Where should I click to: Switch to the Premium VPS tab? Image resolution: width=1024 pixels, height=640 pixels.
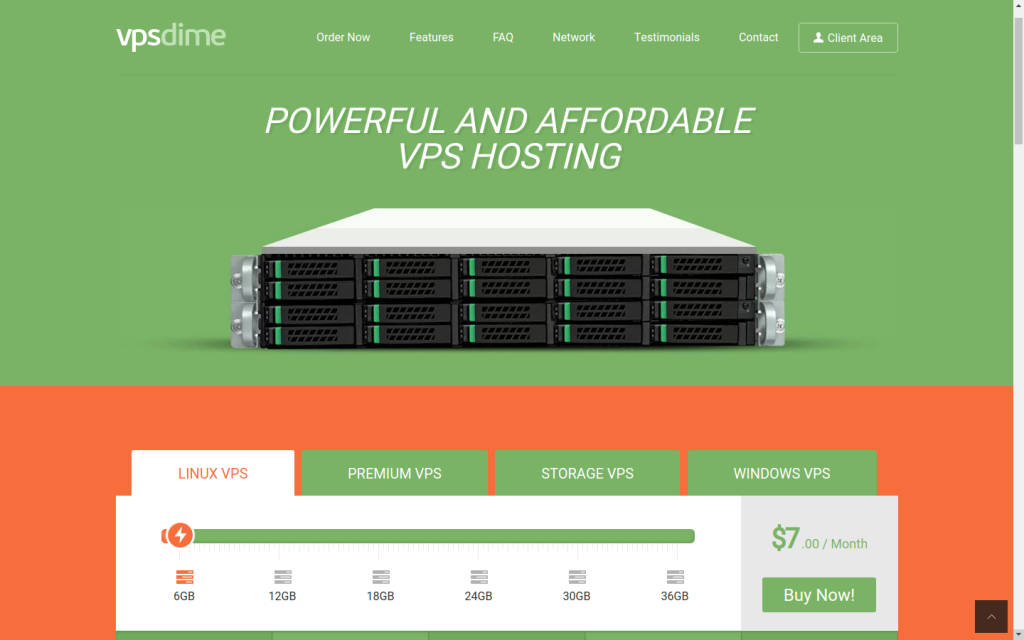pyautogui.click(x=394, y=473)
